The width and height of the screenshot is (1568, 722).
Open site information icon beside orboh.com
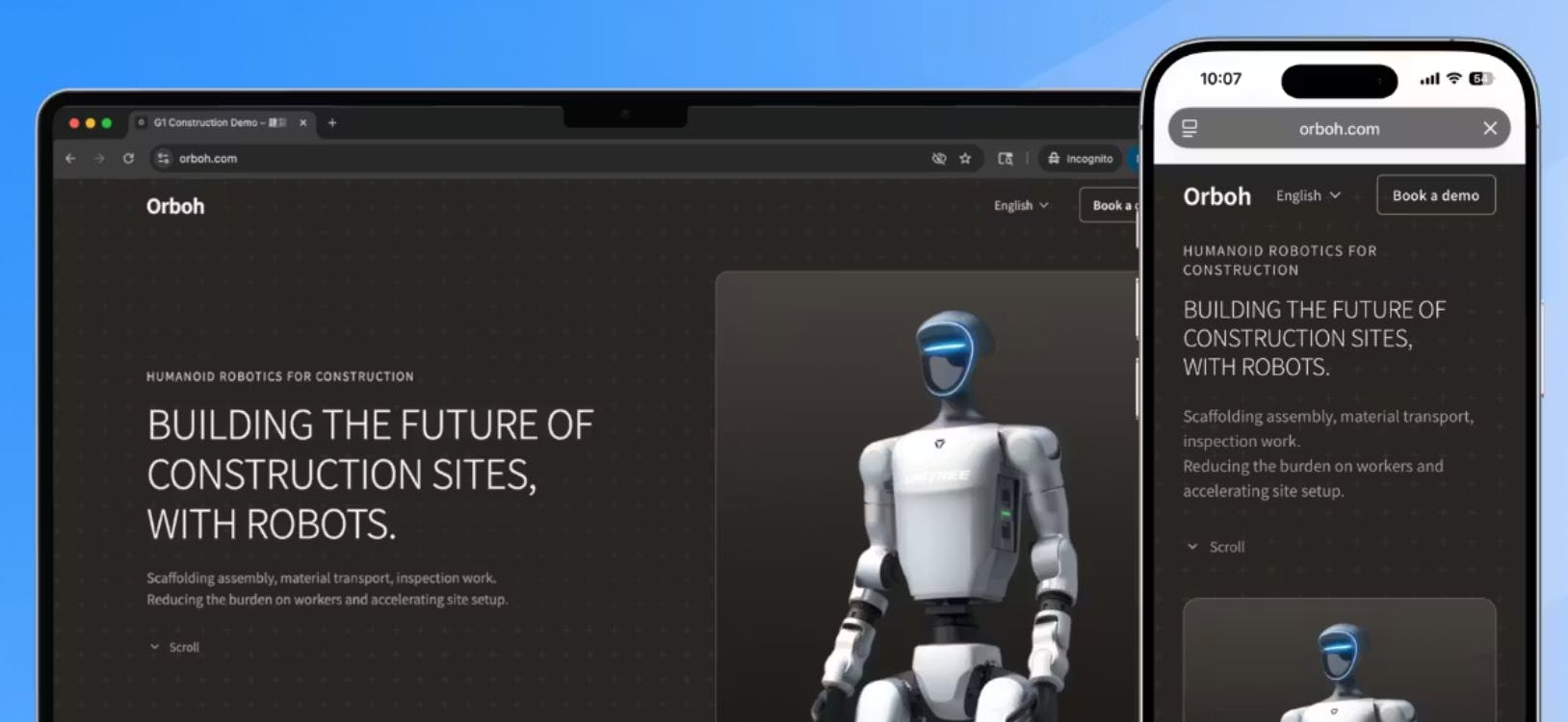(163, 158)
